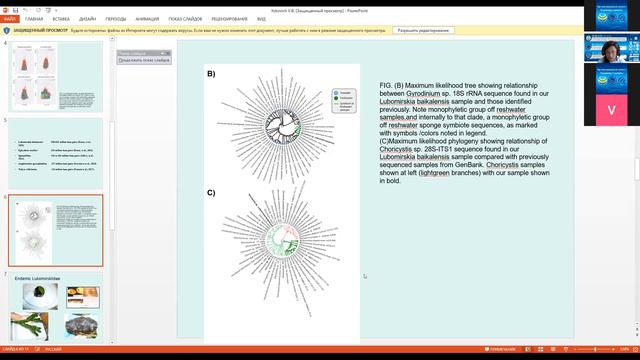Switch to Slide Sorter view icon

540,349
